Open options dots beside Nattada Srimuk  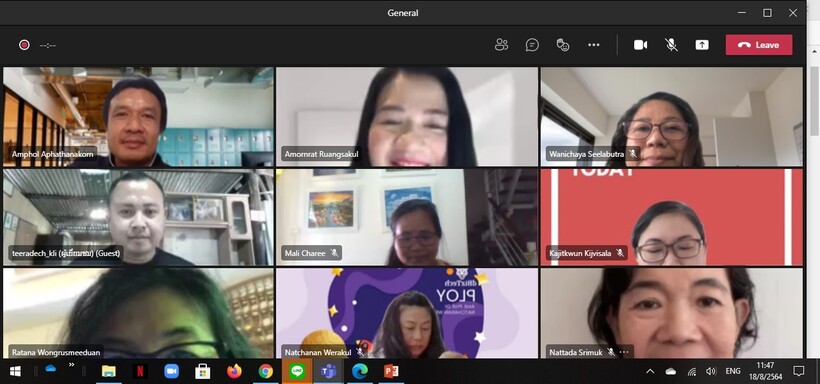pyautogui.click(x=624, y=352)
